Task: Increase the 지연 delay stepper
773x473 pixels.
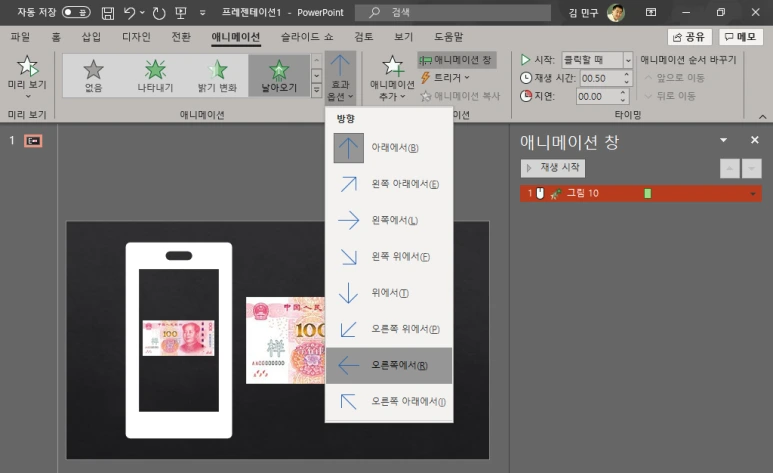Action: (623, 92)
